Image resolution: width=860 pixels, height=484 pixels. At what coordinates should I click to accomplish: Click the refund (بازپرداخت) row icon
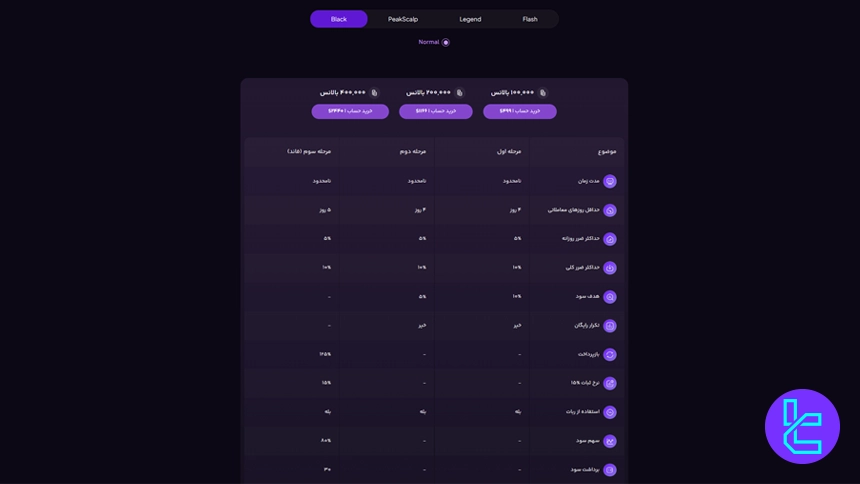610,354
